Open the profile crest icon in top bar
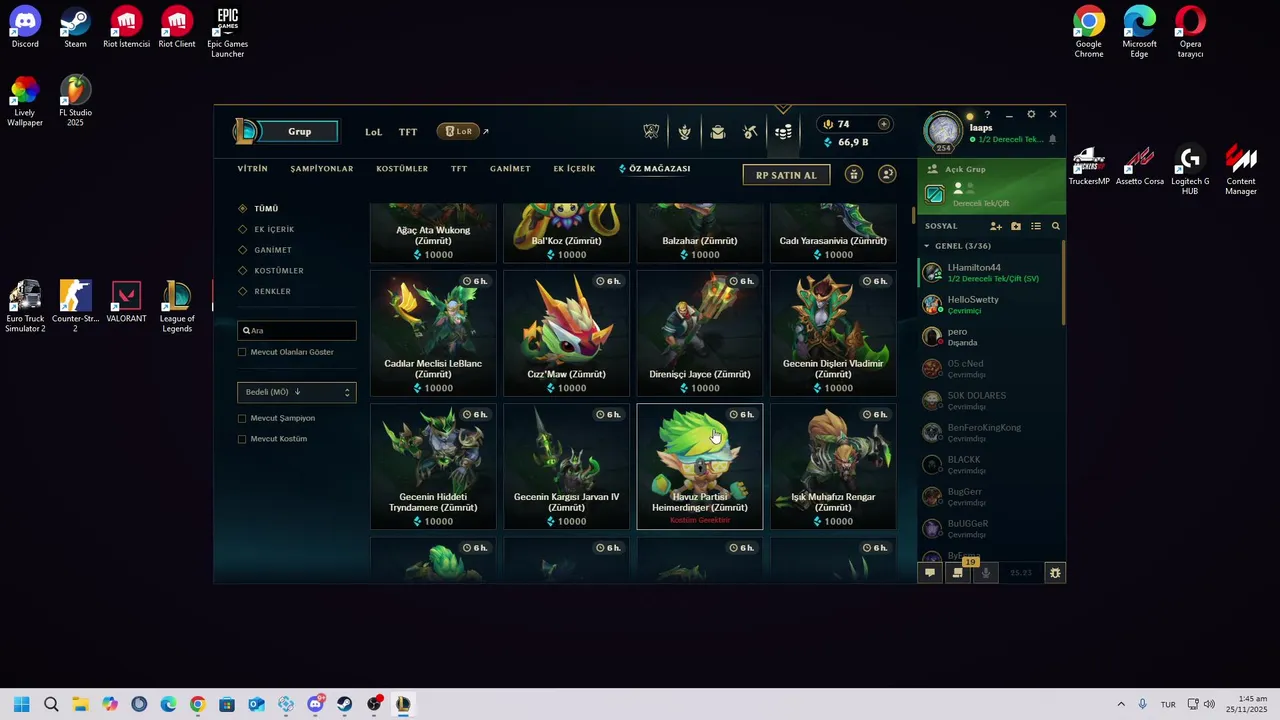 pyautogui.click(x=684, y=132)
